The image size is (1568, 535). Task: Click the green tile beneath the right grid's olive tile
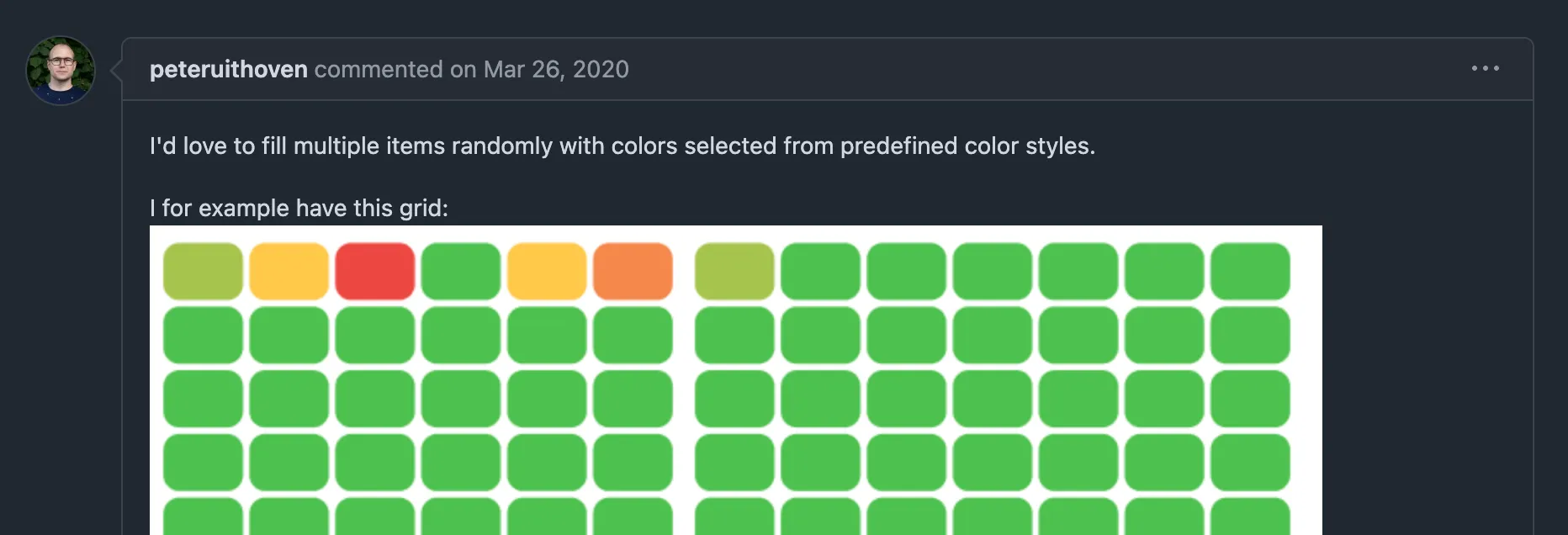[734, 335]
